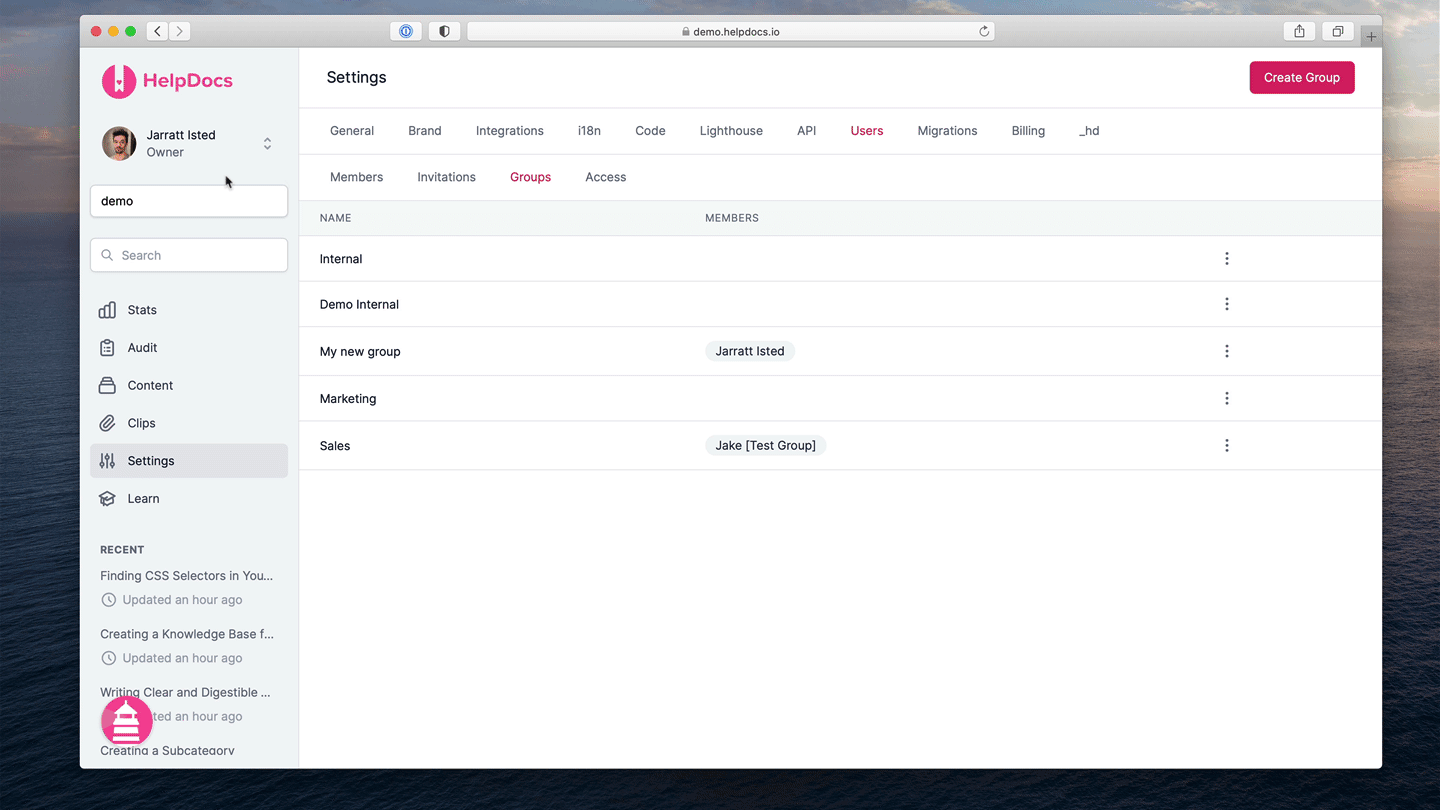The width and height of the screenshot is (1440, 810).
Task: Click Jarratt Isted's avatar photo
Action: 119,144
